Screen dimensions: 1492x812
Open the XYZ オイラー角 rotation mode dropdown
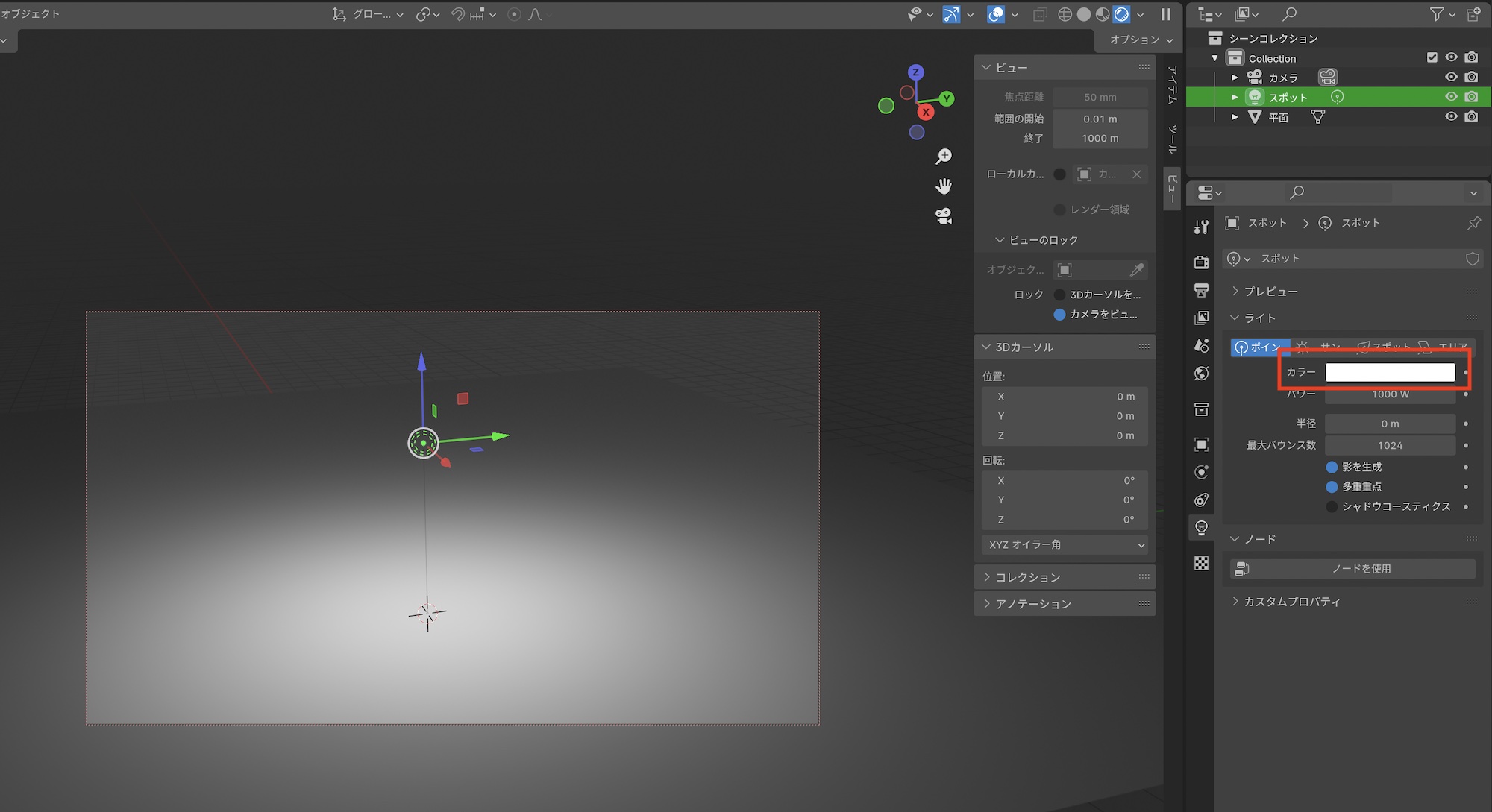(x=1065, y=545)
